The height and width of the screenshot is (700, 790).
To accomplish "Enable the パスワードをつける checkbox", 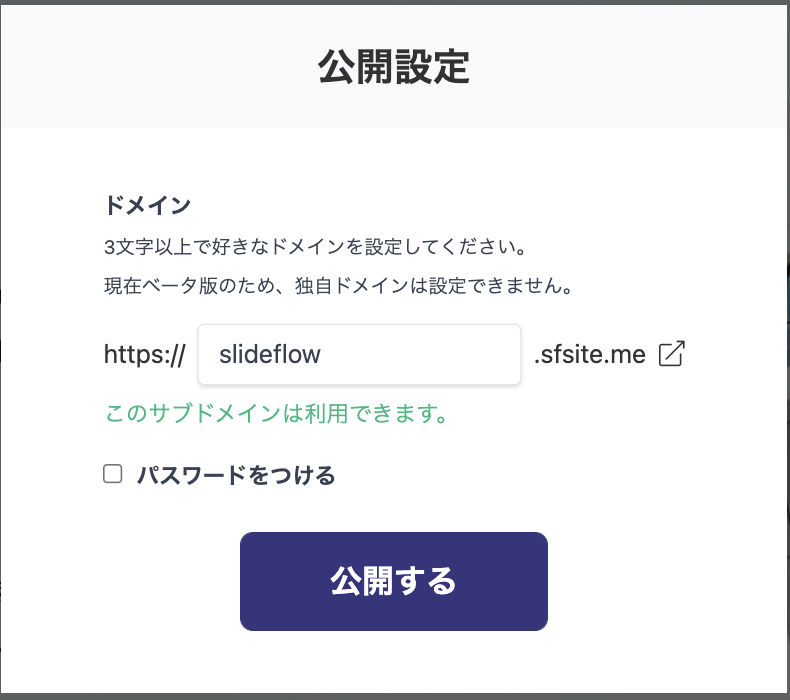I will pos(113,474).
